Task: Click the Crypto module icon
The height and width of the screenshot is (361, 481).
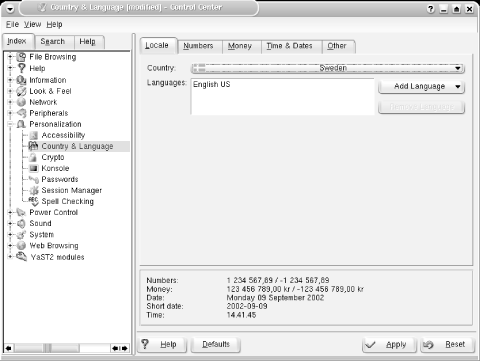Action: (33, 157)
